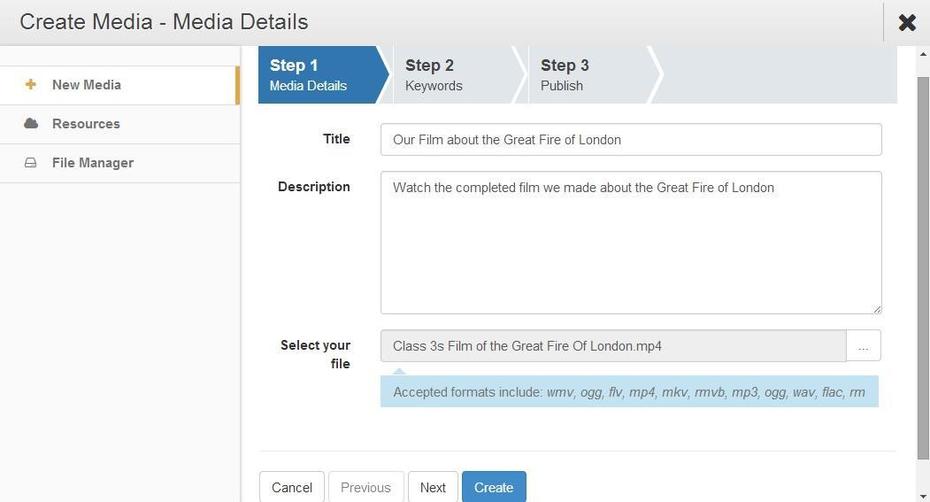Click the Next button
Viewport: 930px width, 502px height.
click(433, 487)
